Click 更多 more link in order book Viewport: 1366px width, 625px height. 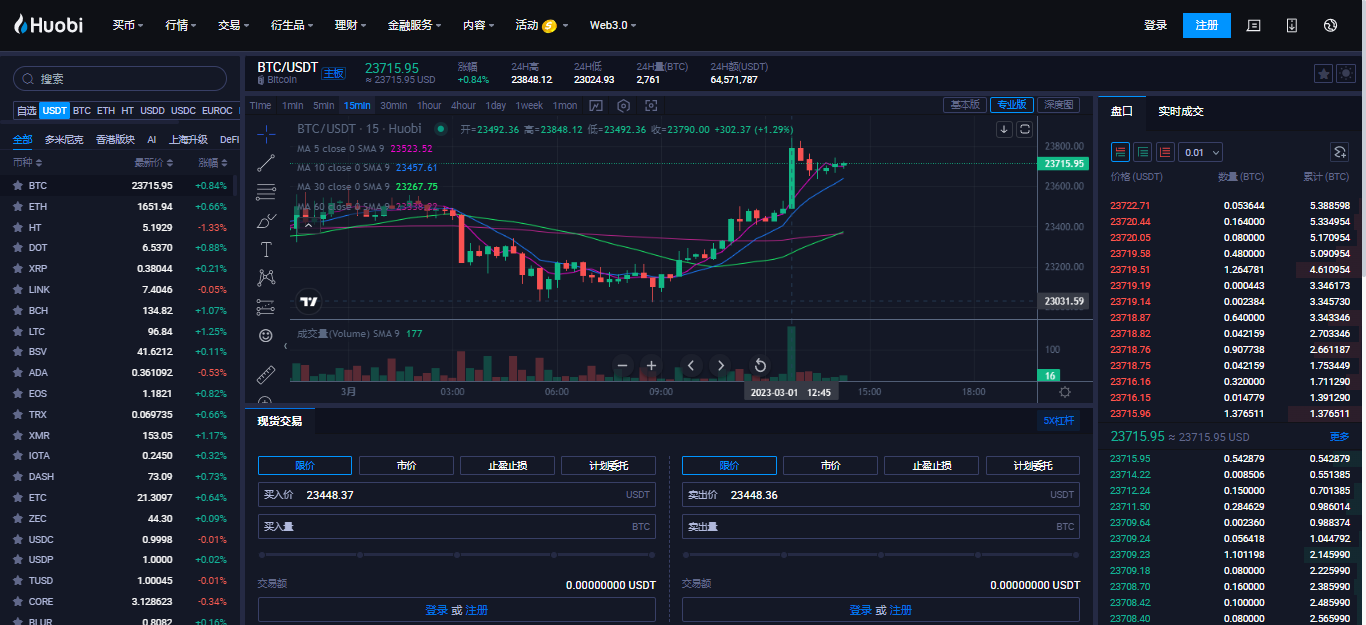coord(1339,437)
